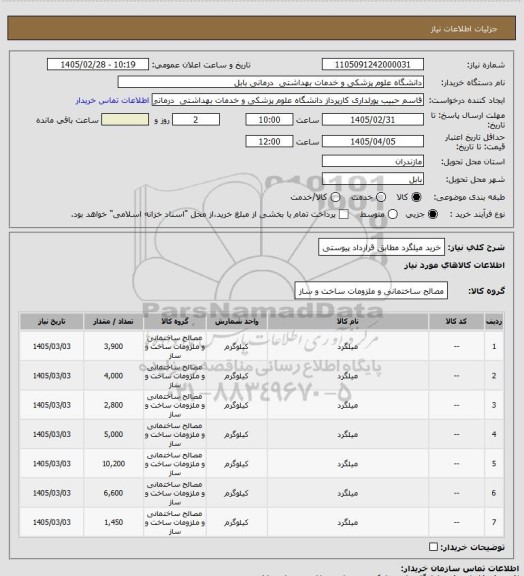Select the کالا radio button
Screen dimensions: 524x576
click(416, 197)
